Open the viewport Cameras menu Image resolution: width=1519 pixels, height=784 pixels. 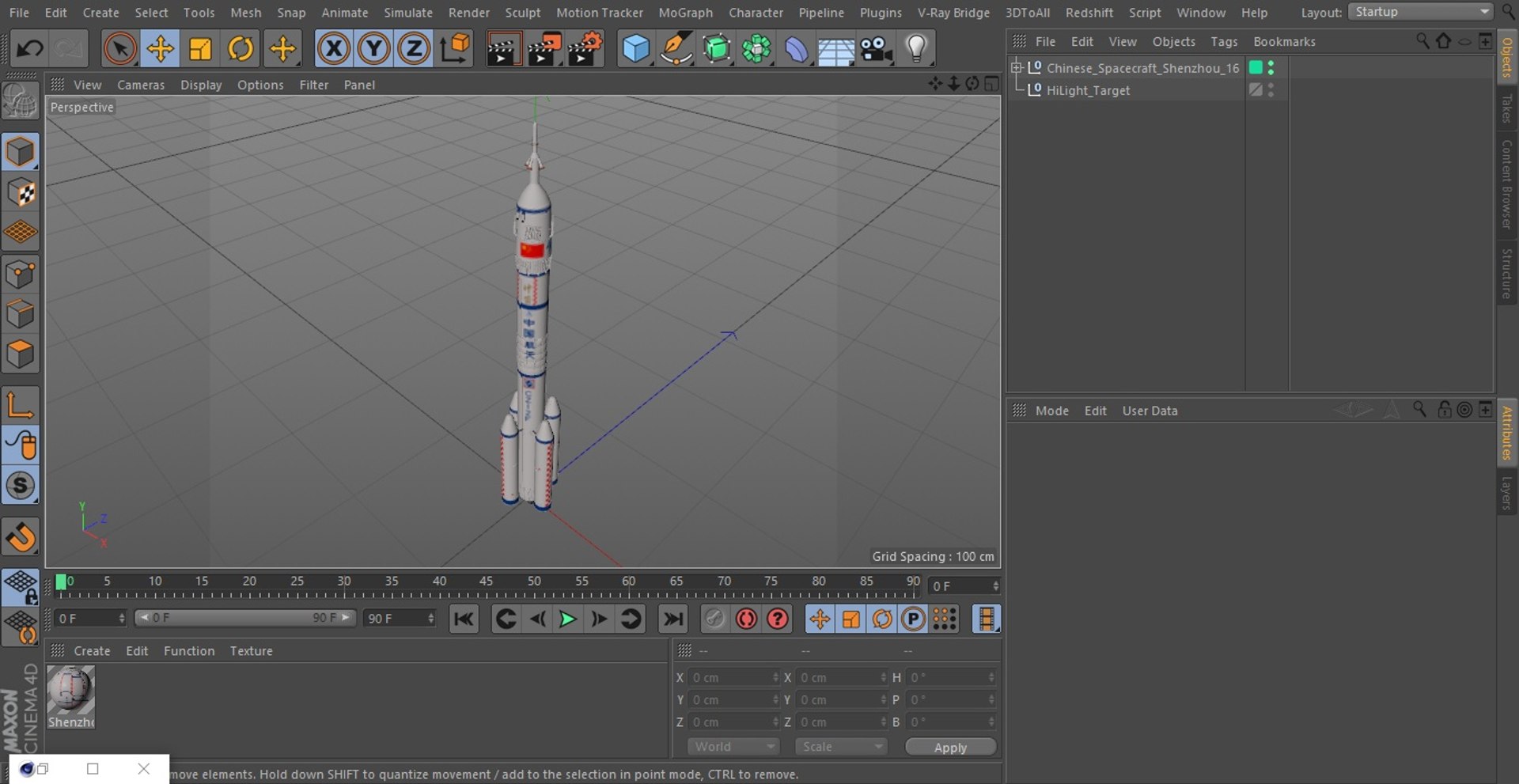coord(141,85)
